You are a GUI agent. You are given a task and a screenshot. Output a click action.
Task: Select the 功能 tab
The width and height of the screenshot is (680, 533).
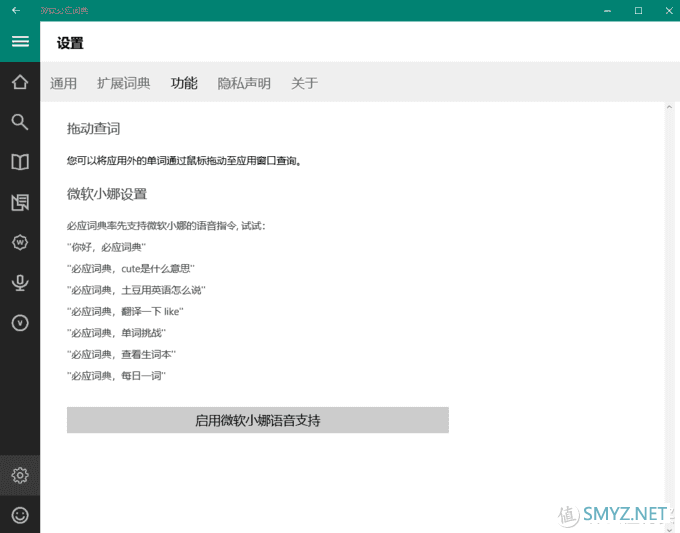184,83
